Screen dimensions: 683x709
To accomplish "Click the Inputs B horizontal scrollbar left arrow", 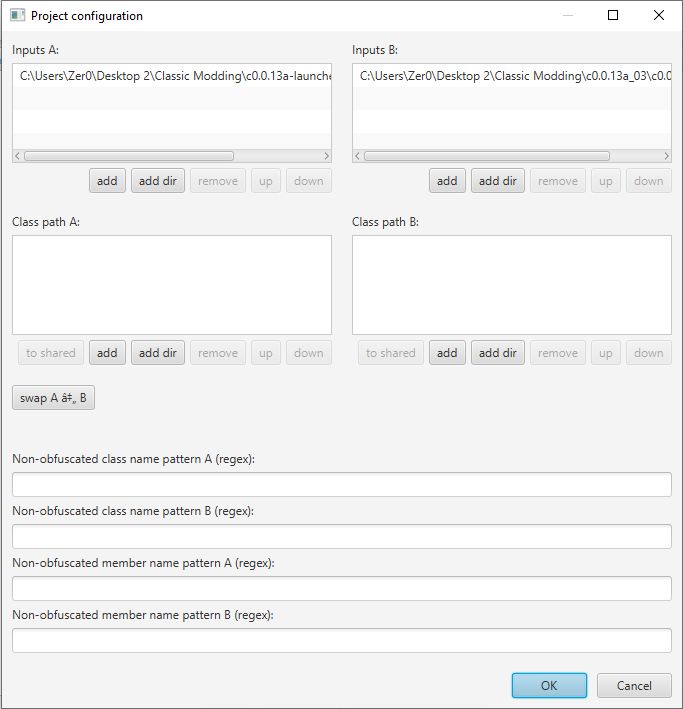I will (358, 156).
